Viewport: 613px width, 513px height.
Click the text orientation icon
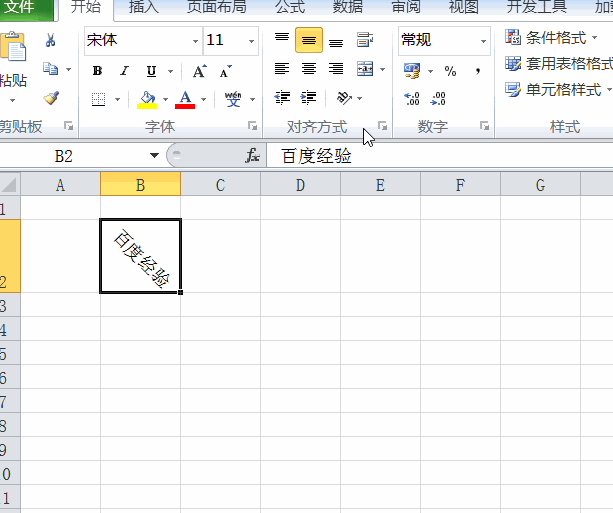pyautogui.click(x=344, y=98)
